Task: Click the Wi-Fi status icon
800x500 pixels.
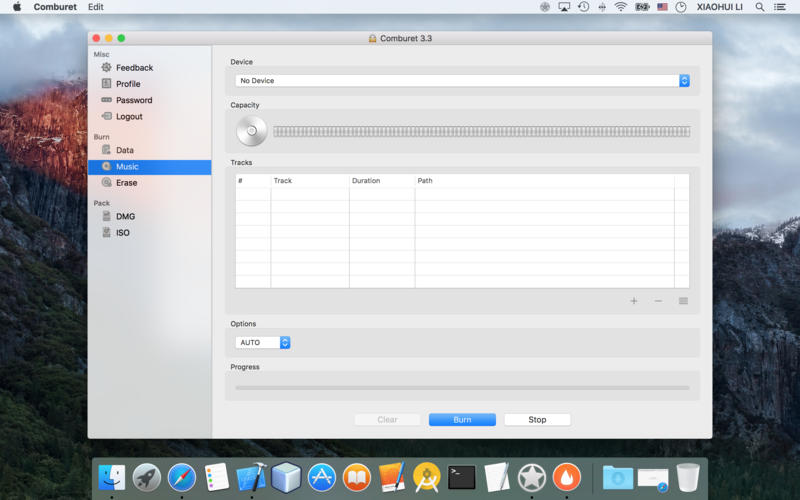Action: pyautogui.click(x=621, y=7)
